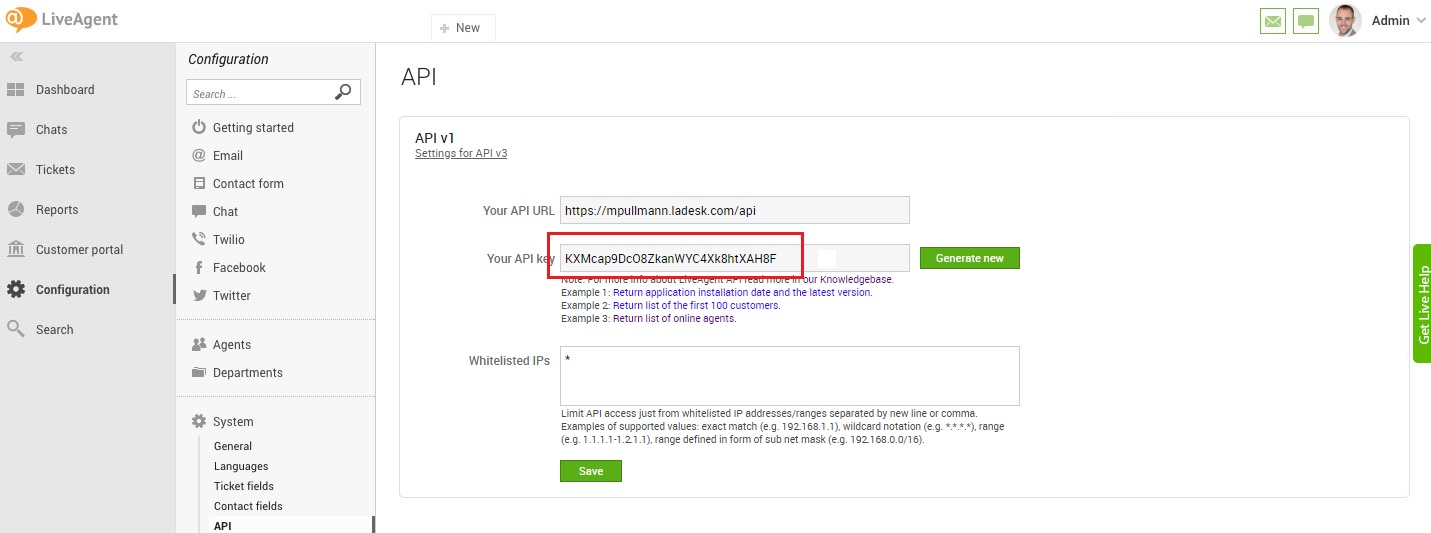Click the Twilio phone icon
The image size is (1431, 533).
click(198, 239)
